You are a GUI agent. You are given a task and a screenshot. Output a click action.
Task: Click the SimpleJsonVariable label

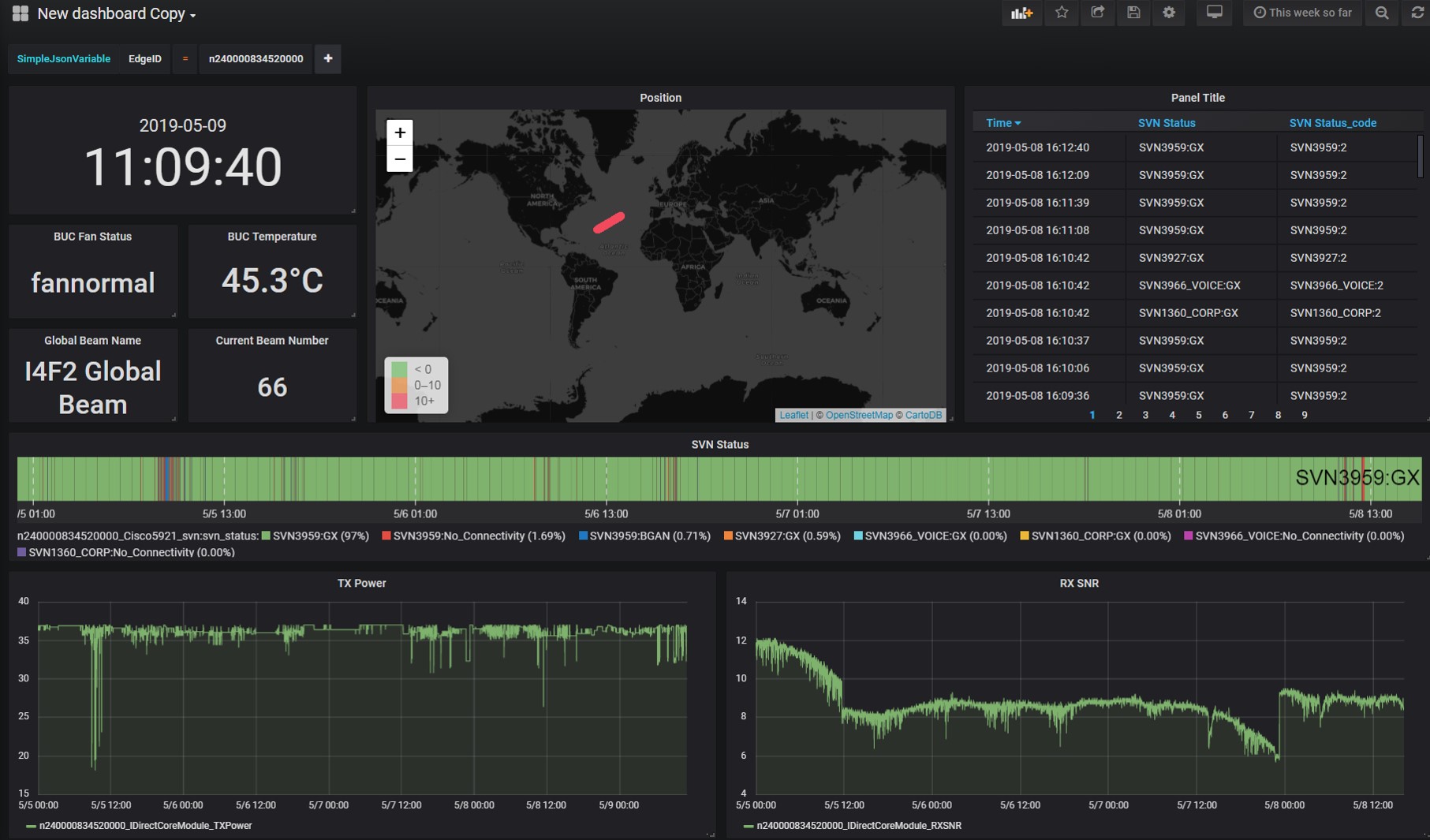click(64, 58)
